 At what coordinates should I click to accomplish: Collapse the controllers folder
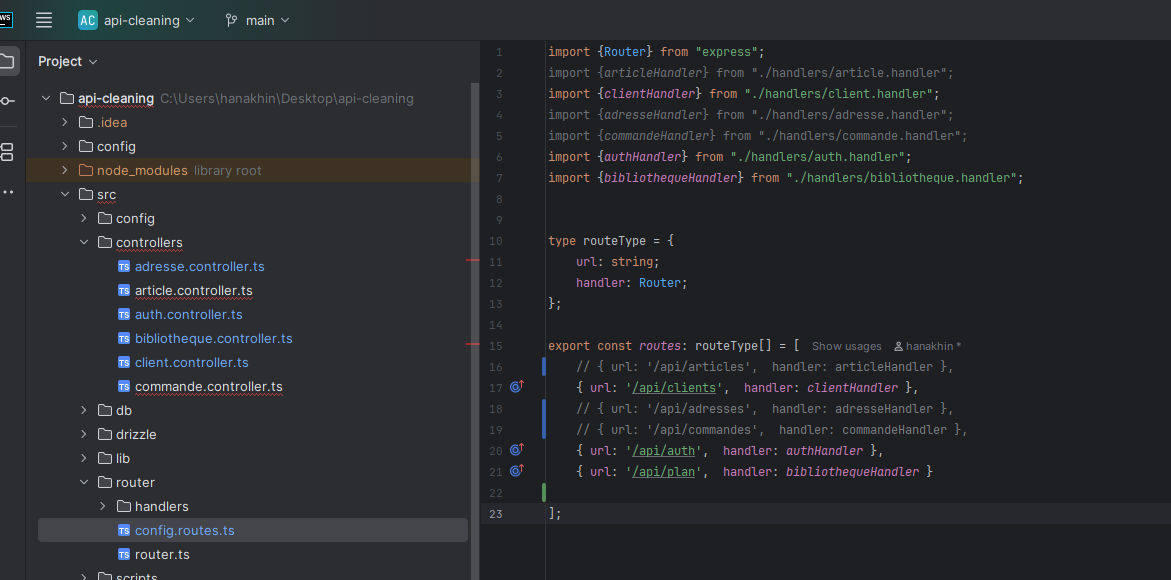pos(84,242)
